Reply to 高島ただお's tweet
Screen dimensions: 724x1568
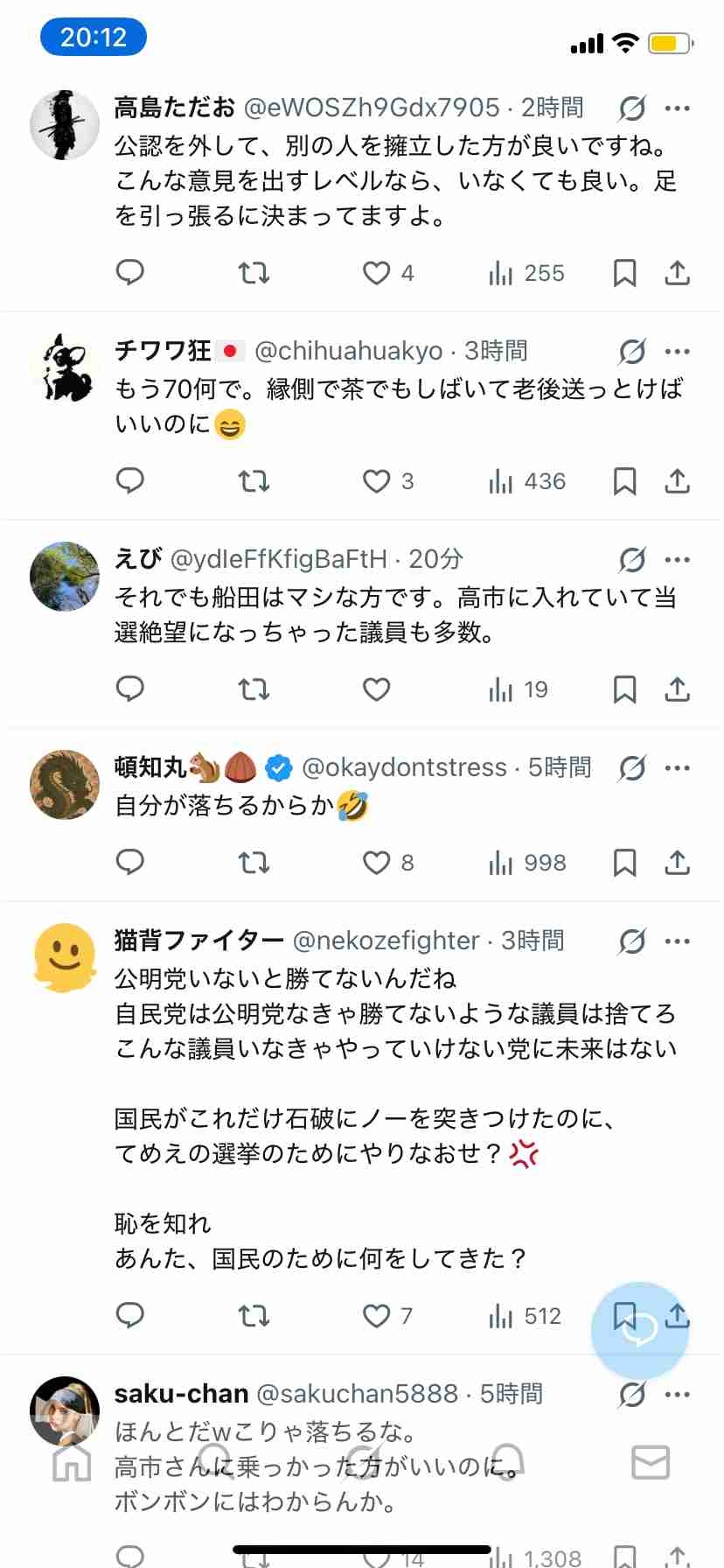[x=130, y=273]
